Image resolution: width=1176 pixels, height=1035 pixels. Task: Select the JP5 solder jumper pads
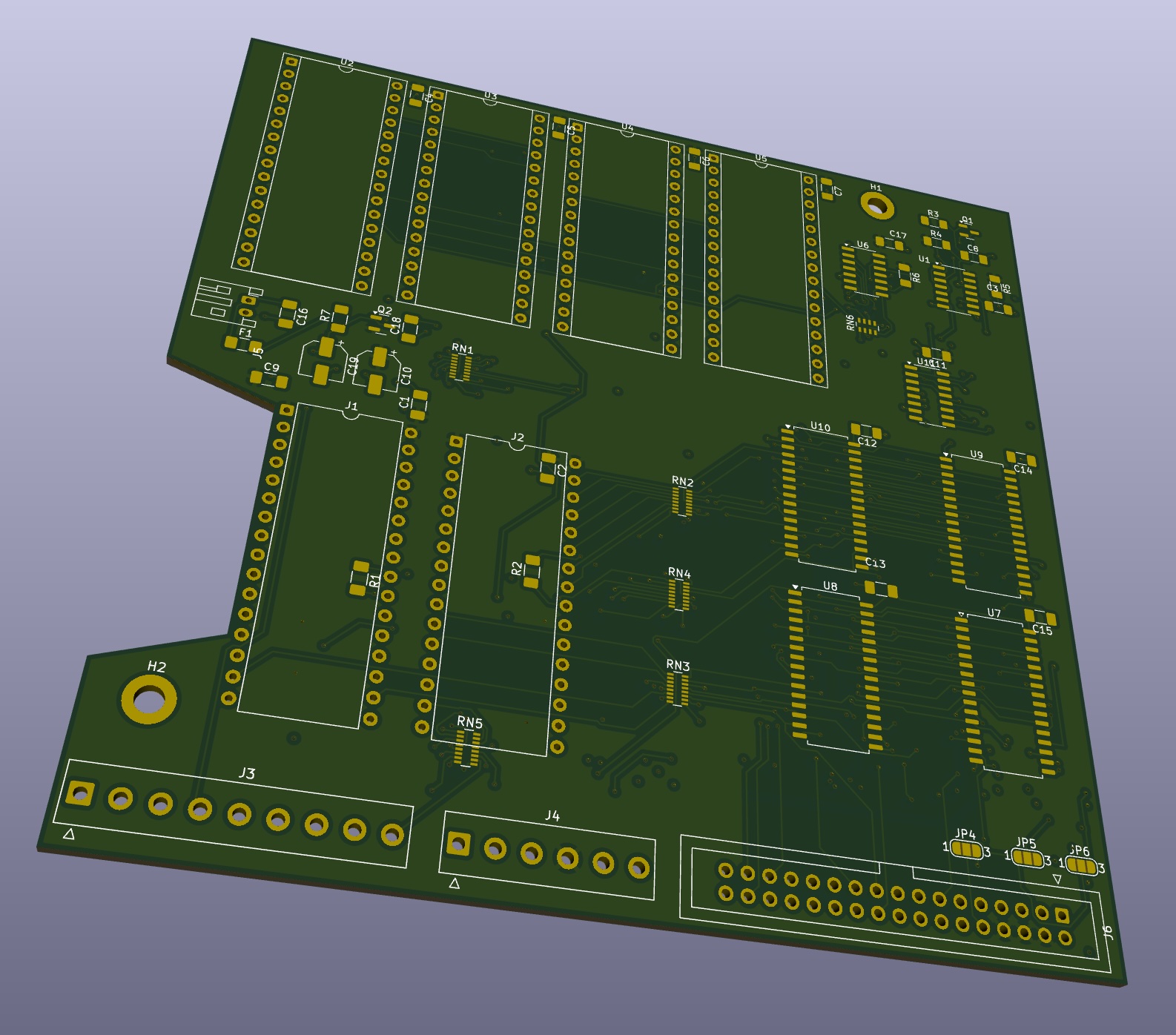[1027, 859]
